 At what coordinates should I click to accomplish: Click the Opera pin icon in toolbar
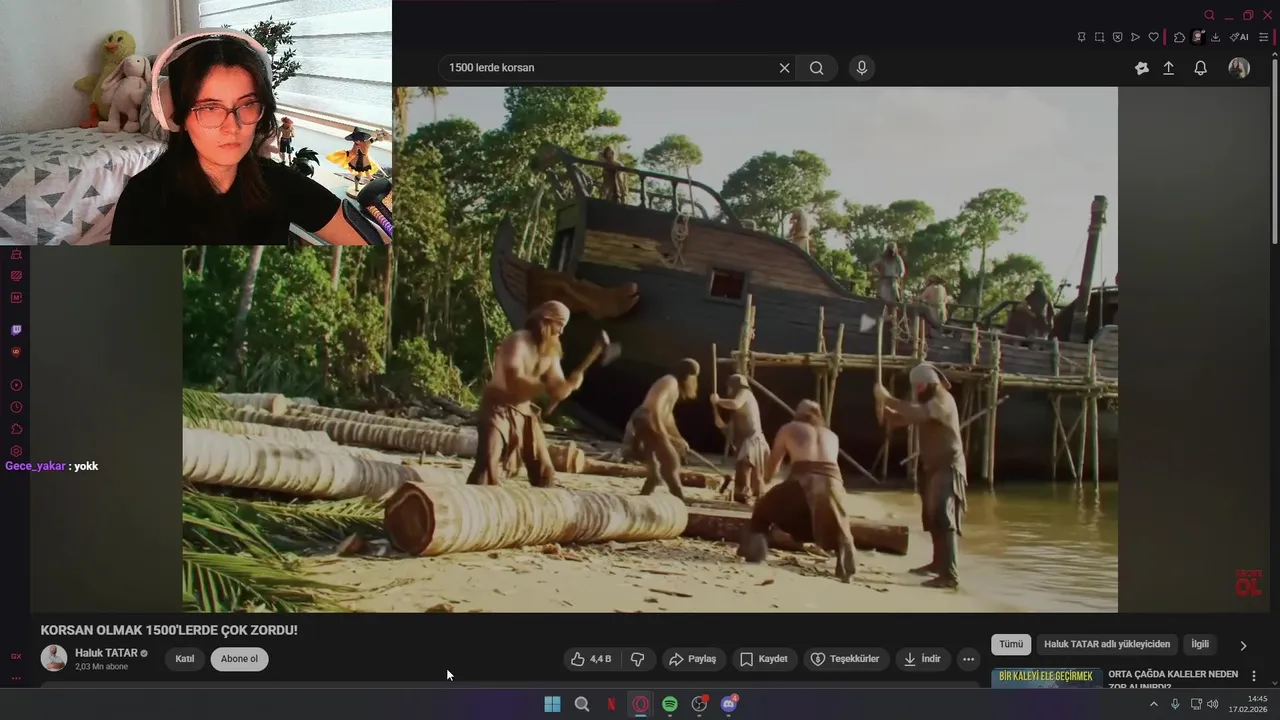click(x=1081, y=37)
